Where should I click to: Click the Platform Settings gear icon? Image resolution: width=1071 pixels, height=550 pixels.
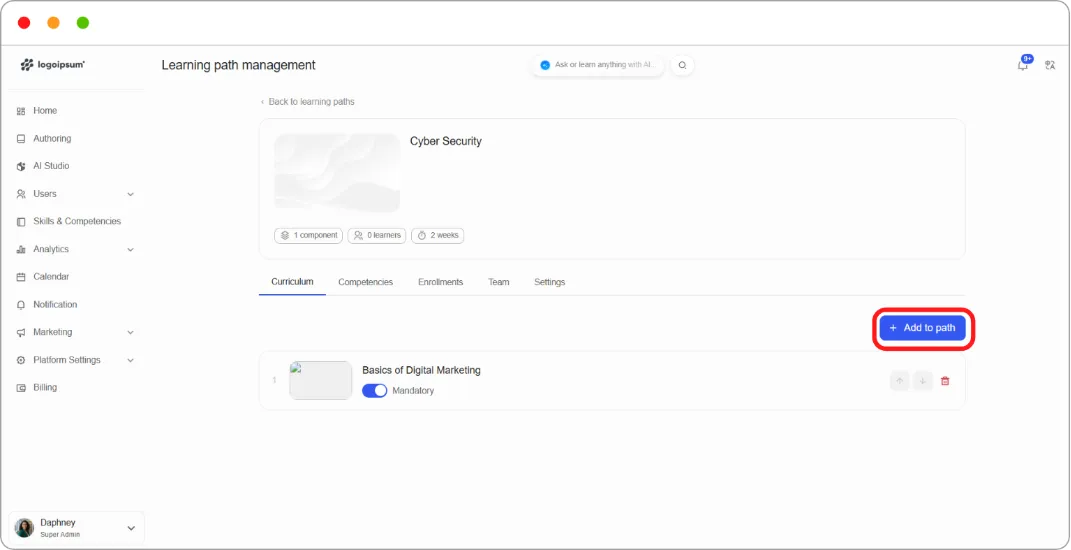tap(20, 360)
